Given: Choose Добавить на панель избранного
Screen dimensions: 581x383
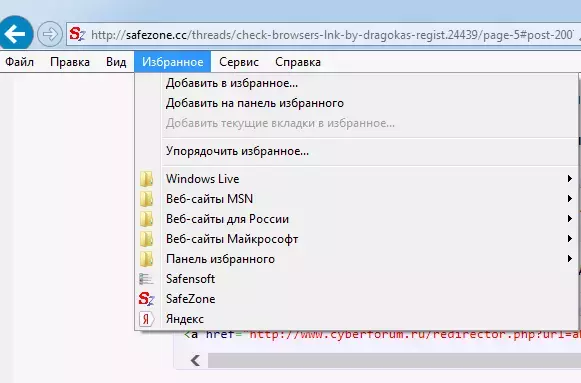Looking at the screenshot, I should pos(356,103).
